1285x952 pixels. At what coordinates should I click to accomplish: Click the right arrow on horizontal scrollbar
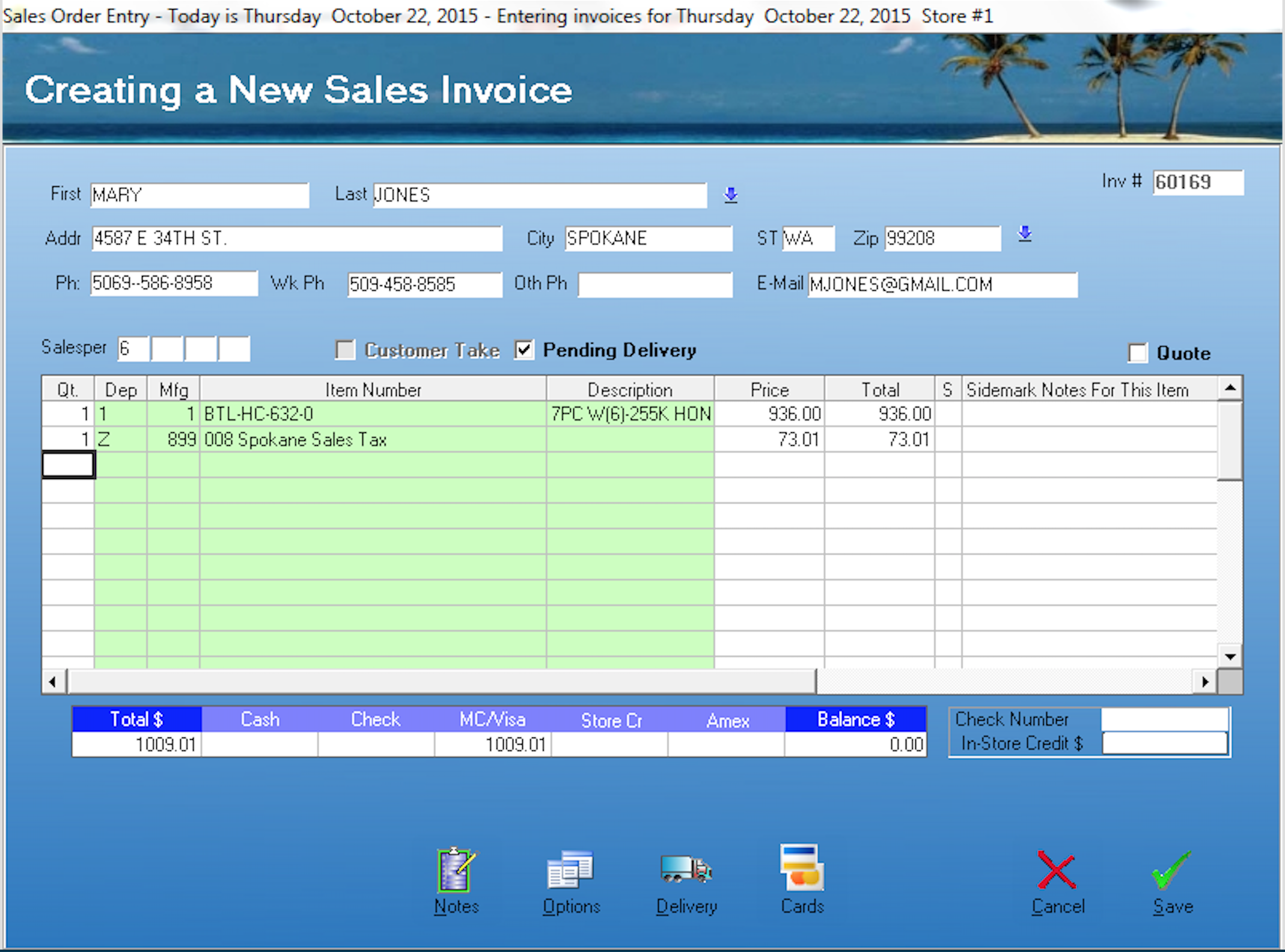coord(1205,682)
